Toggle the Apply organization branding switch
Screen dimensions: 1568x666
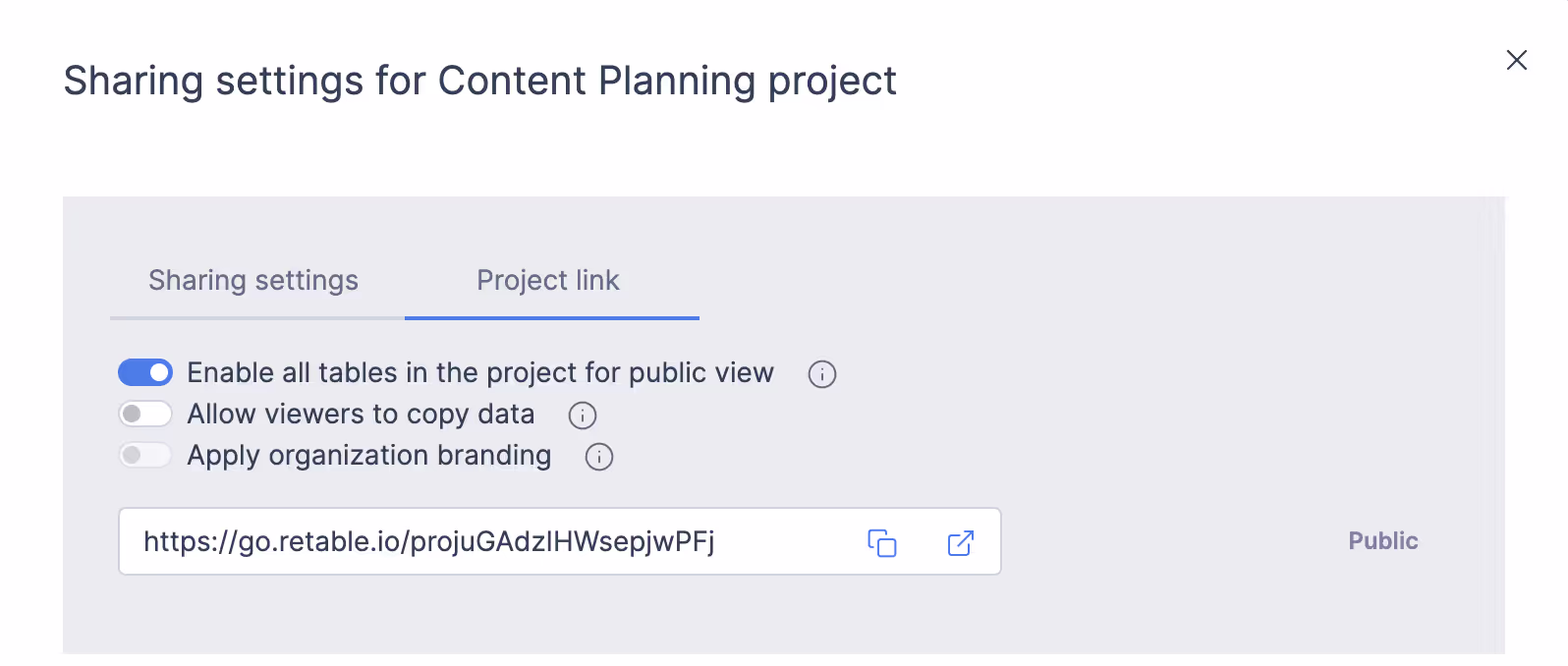click(145, 455)
